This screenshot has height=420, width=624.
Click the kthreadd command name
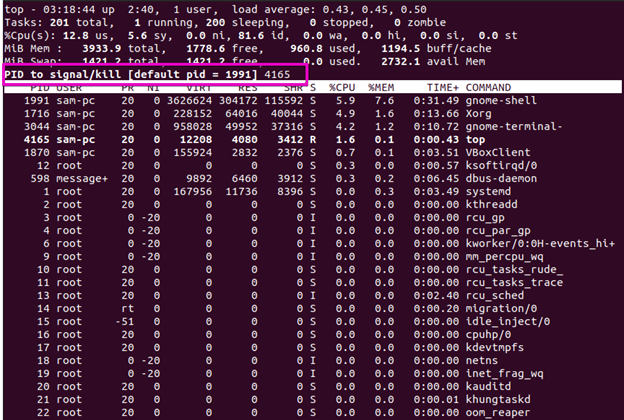tap(491, 205)
